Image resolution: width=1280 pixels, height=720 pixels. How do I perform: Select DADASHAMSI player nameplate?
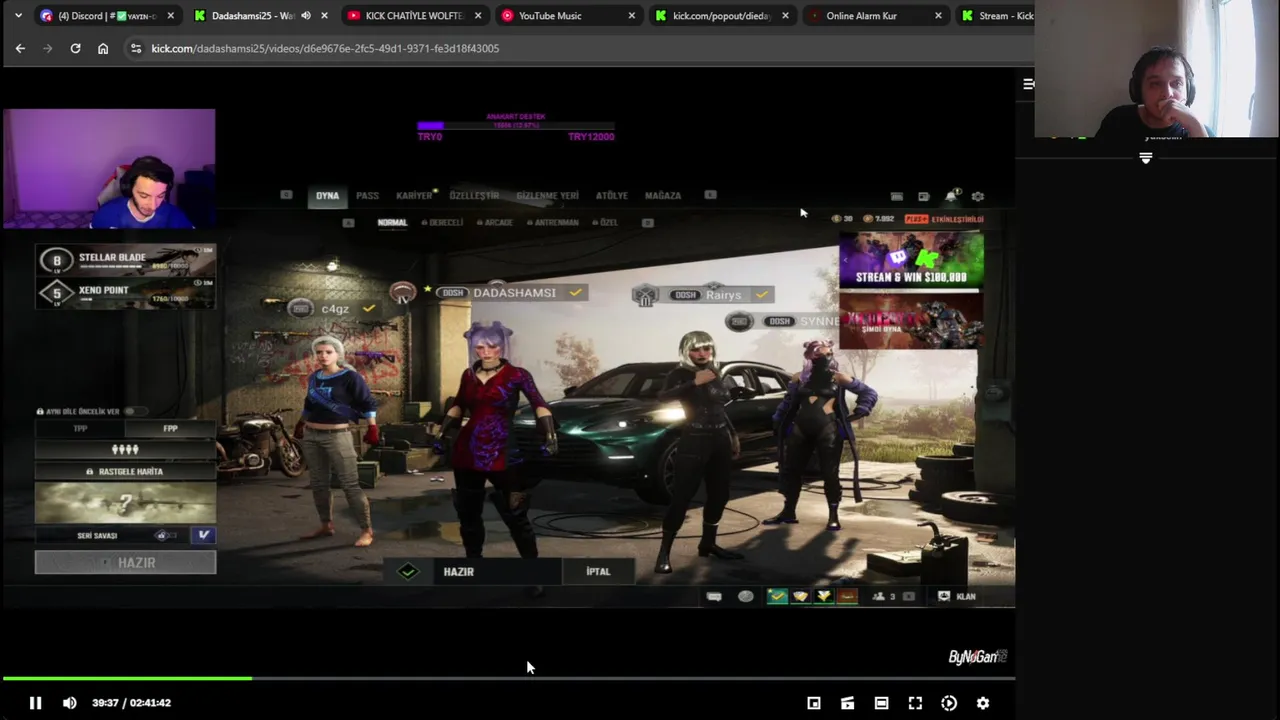(513, 293)
